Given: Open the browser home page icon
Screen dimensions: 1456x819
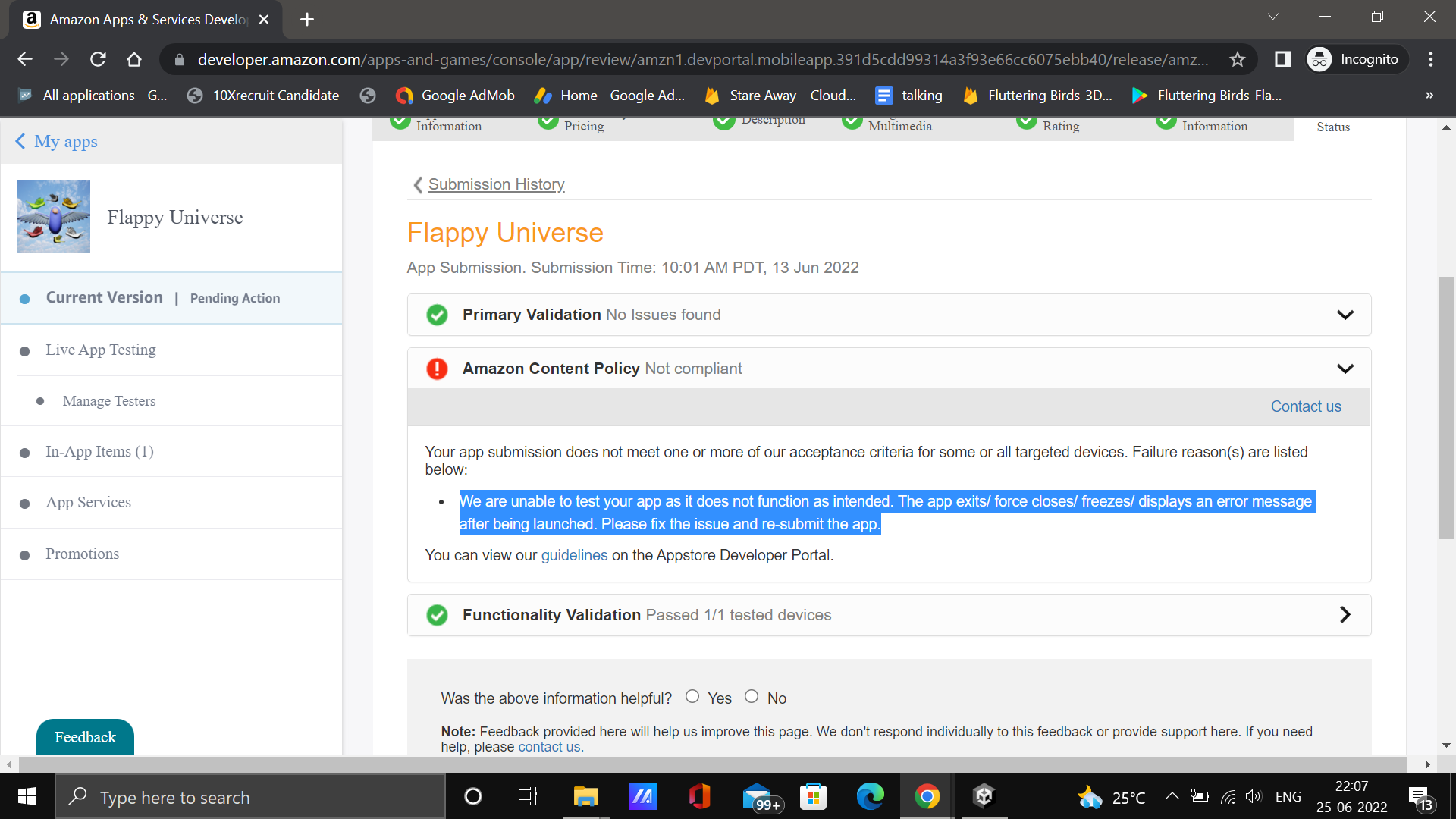Looking at the screenshot, I should click(134, 59).
